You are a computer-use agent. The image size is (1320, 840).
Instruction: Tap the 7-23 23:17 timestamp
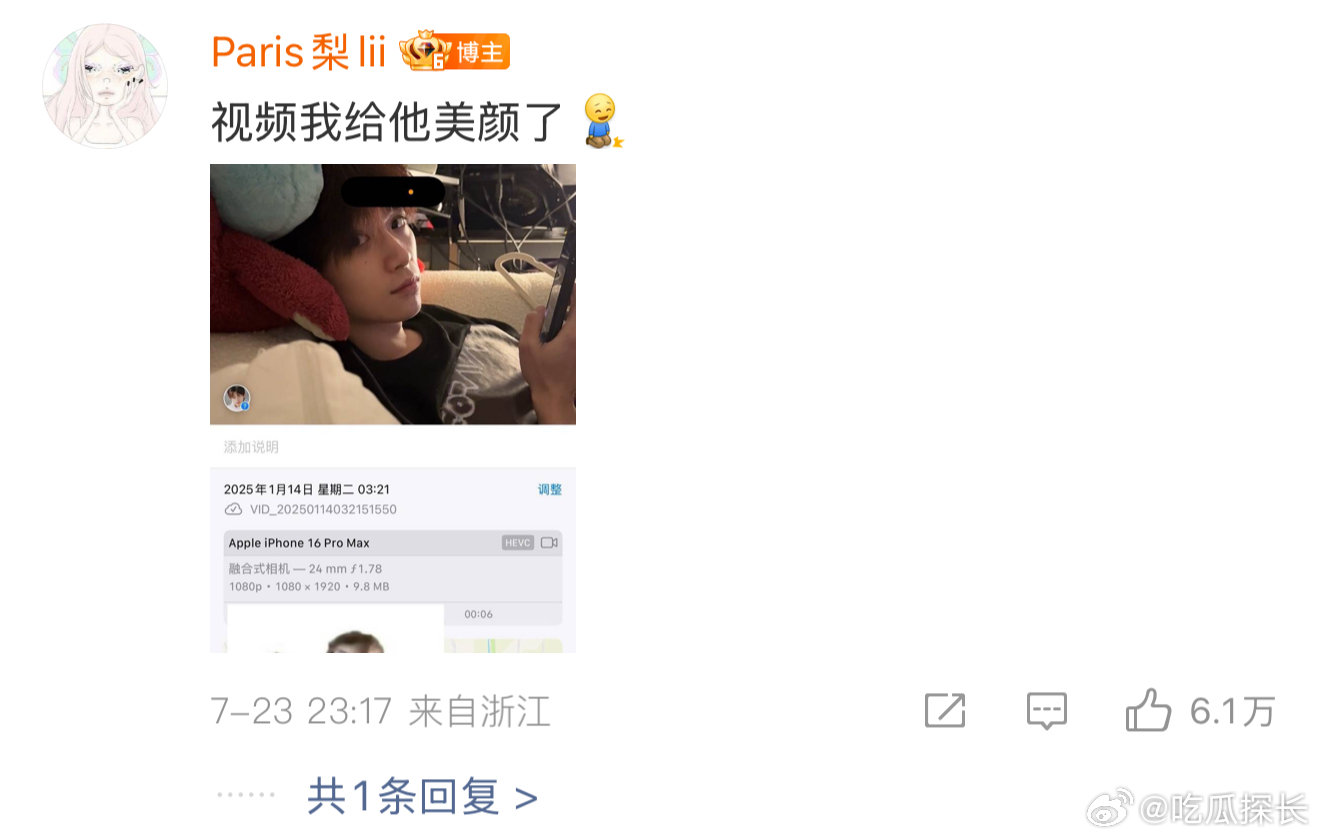click(301, 712)
